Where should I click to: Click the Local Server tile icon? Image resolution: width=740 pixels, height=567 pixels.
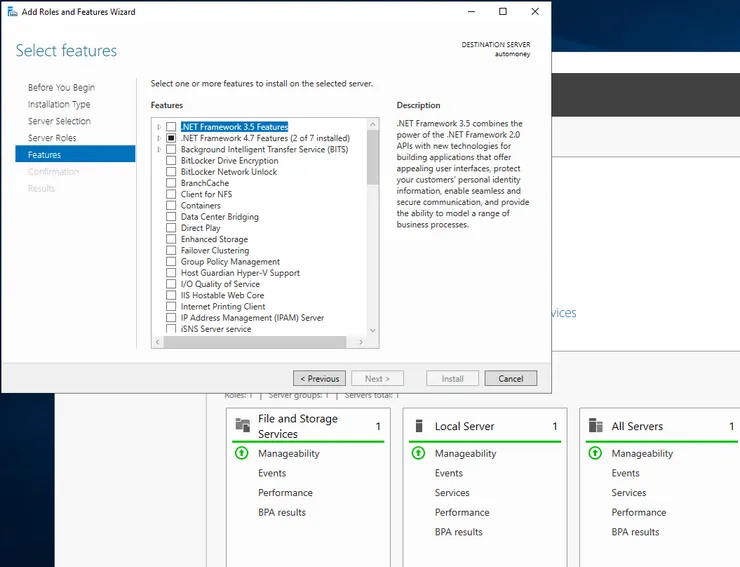tap(419, 426)
